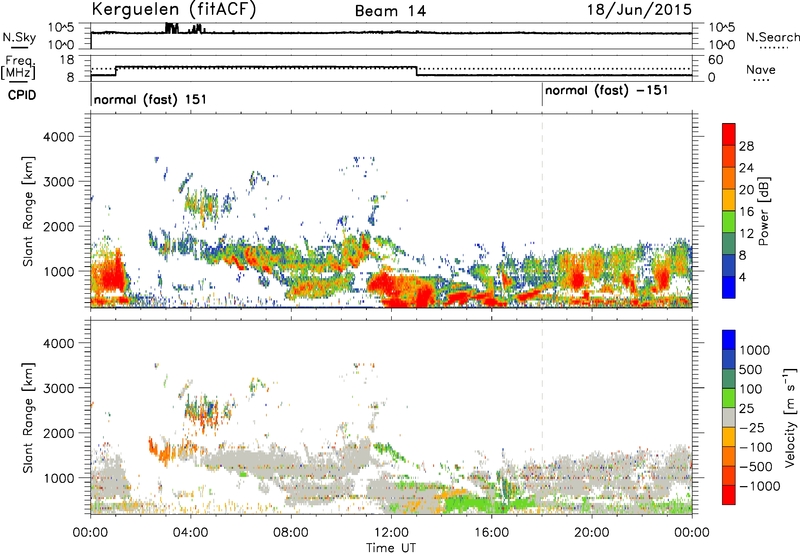Click the '20:00' time axis tick label

[592, 533]
